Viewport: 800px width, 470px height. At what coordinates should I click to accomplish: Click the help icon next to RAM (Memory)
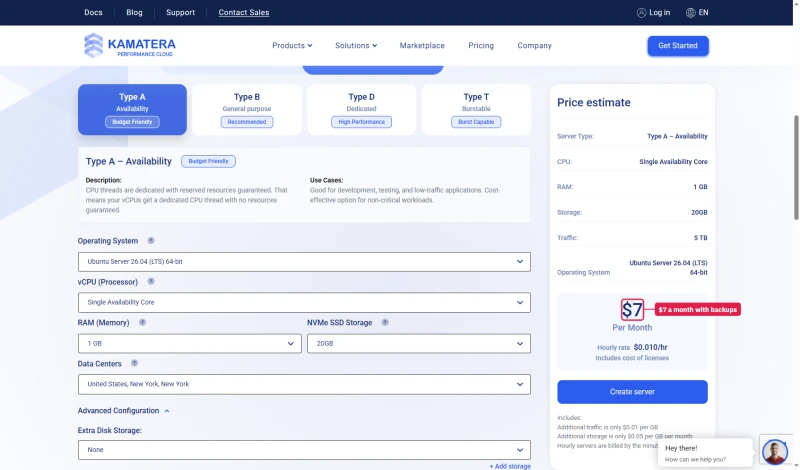142,323
